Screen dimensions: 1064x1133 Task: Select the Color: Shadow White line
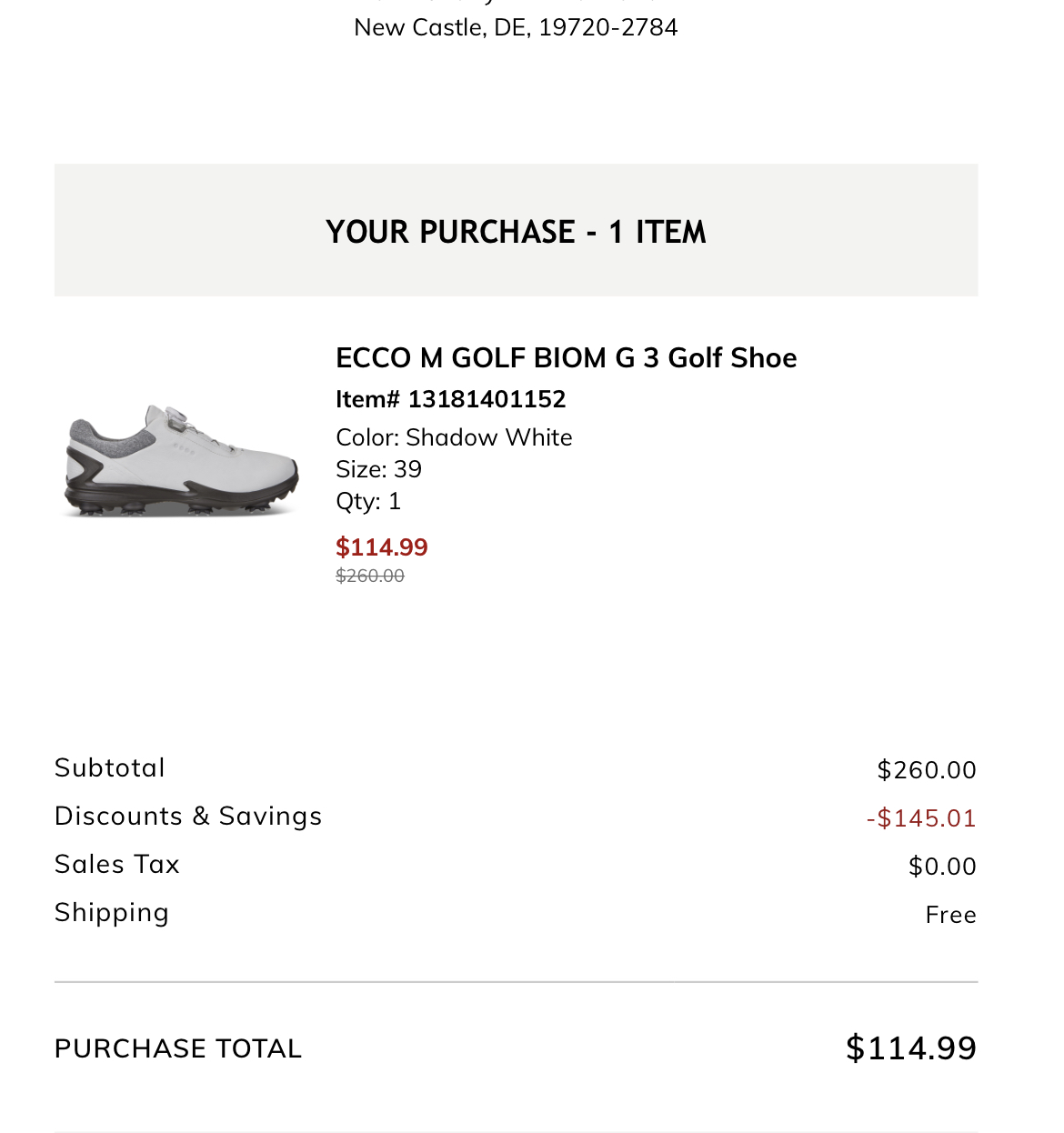click(x=454, y=437)
